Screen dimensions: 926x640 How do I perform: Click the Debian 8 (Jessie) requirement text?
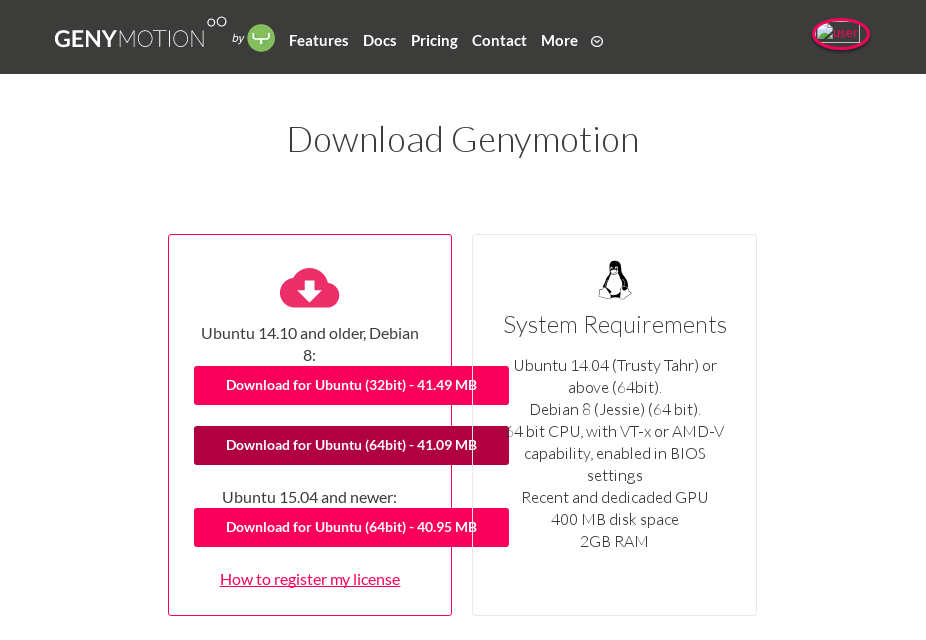coord(615,410)
